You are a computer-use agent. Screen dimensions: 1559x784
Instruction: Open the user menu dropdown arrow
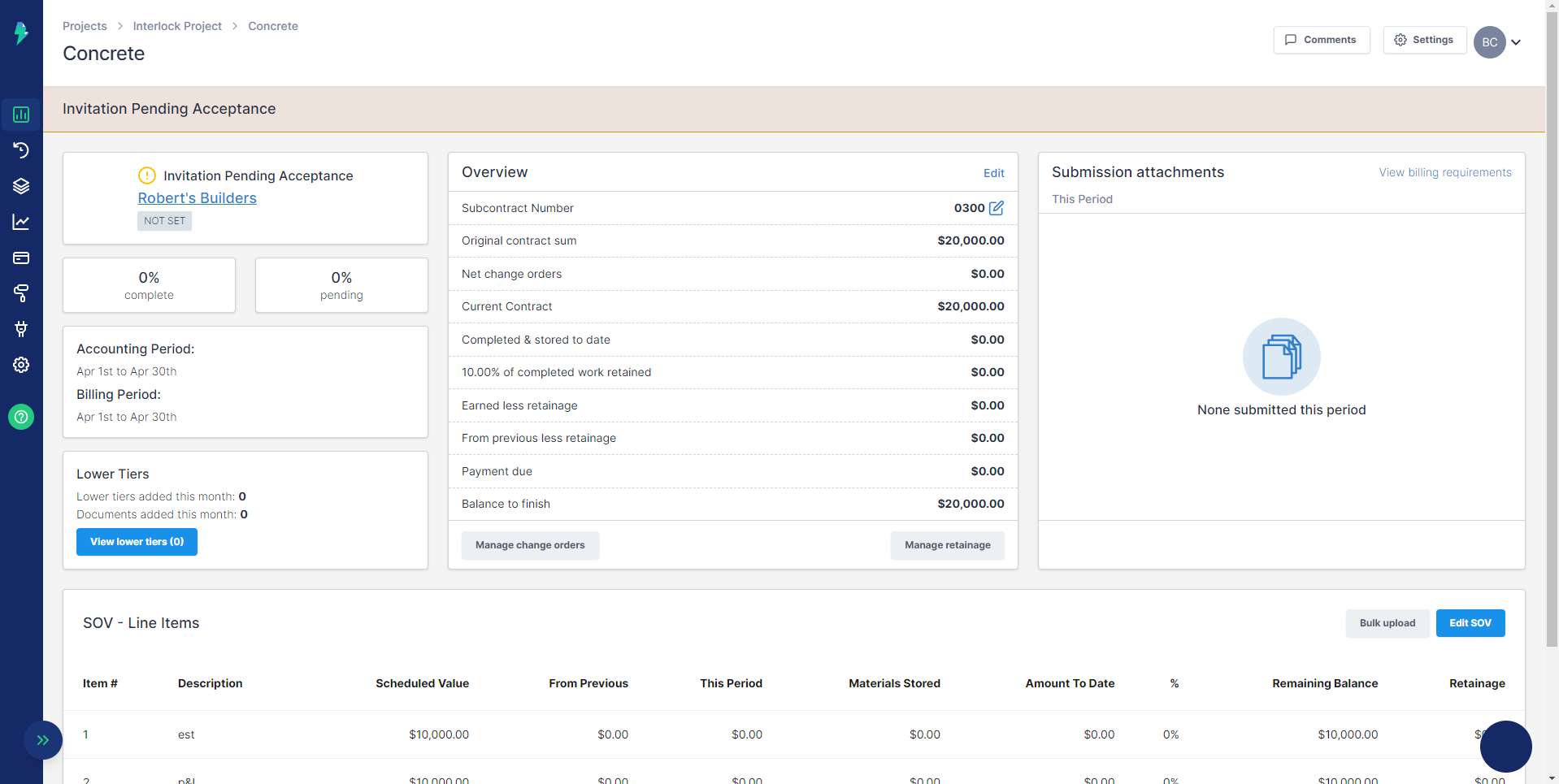(x=1516, y=42)
